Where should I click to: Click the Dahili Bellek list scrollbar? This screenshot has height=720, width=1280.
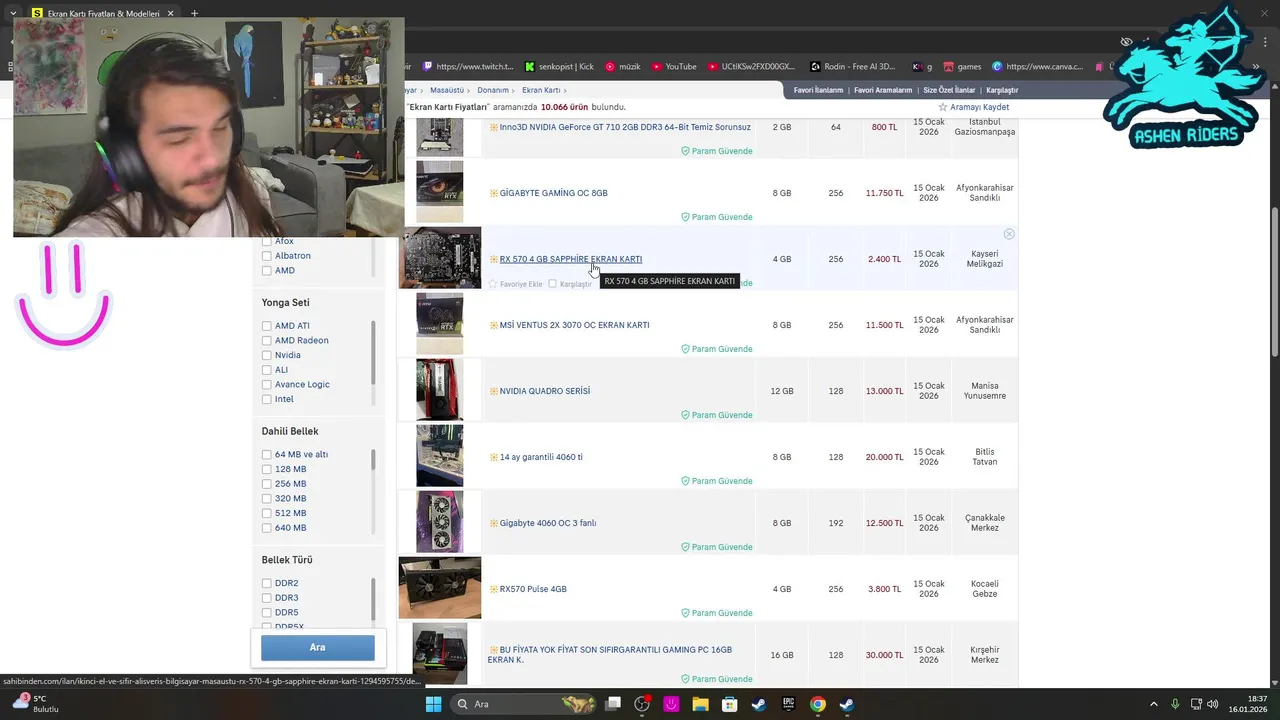pos(373,459)
